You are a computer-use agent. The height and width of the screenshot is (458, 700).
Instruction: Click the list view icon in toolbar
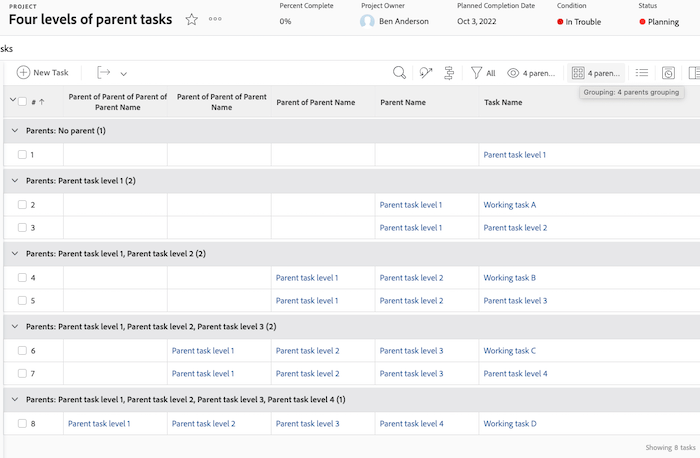pos(642,72)
